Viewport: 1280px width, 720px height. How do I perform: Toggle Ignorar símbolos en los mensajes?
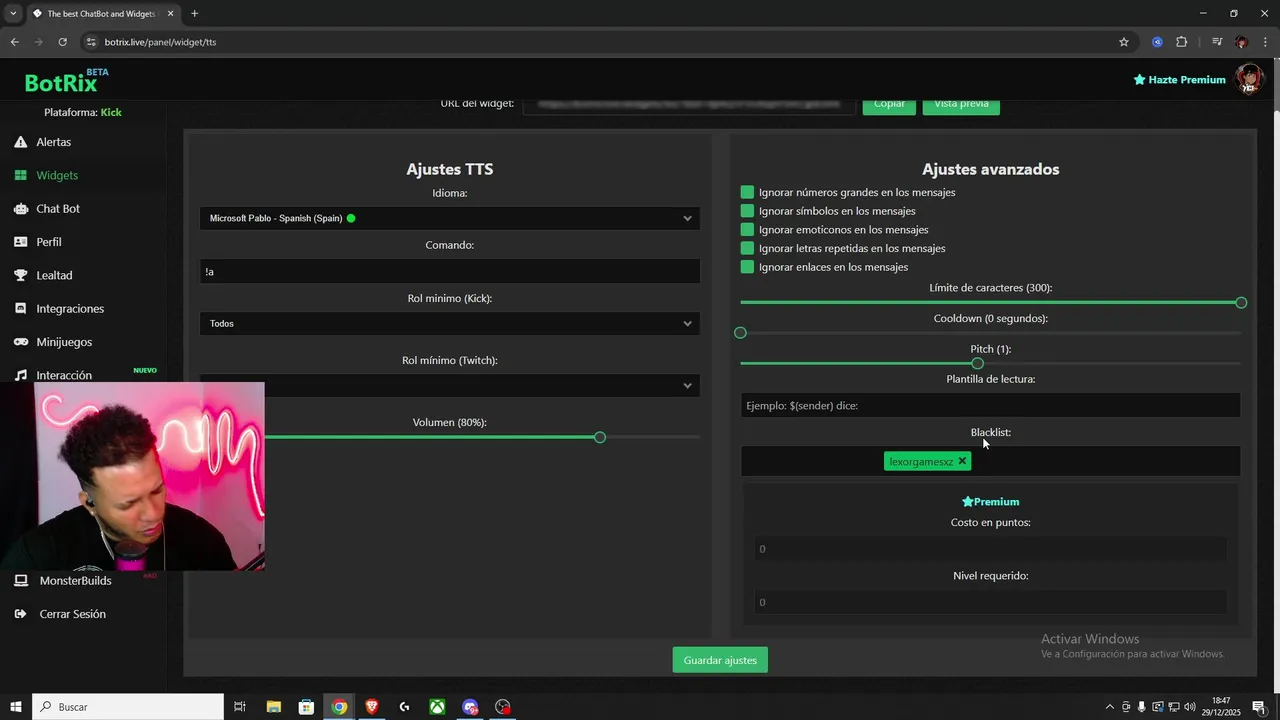(747, 211)
